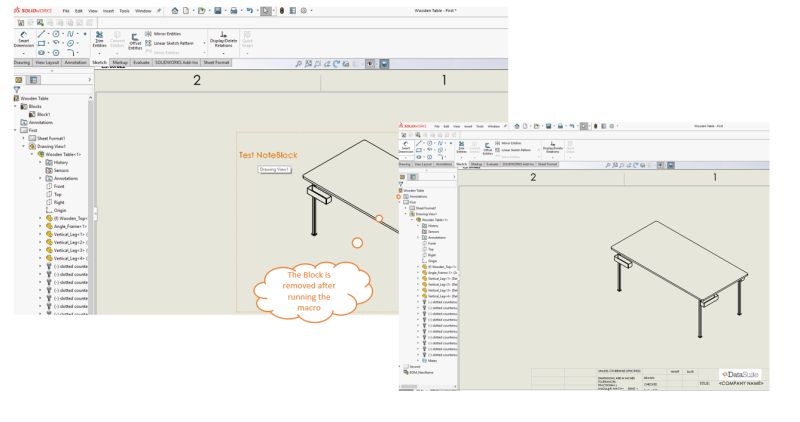Click Mirror Entities in left window ribbon

pyautogui.click(x=163, y=34)
